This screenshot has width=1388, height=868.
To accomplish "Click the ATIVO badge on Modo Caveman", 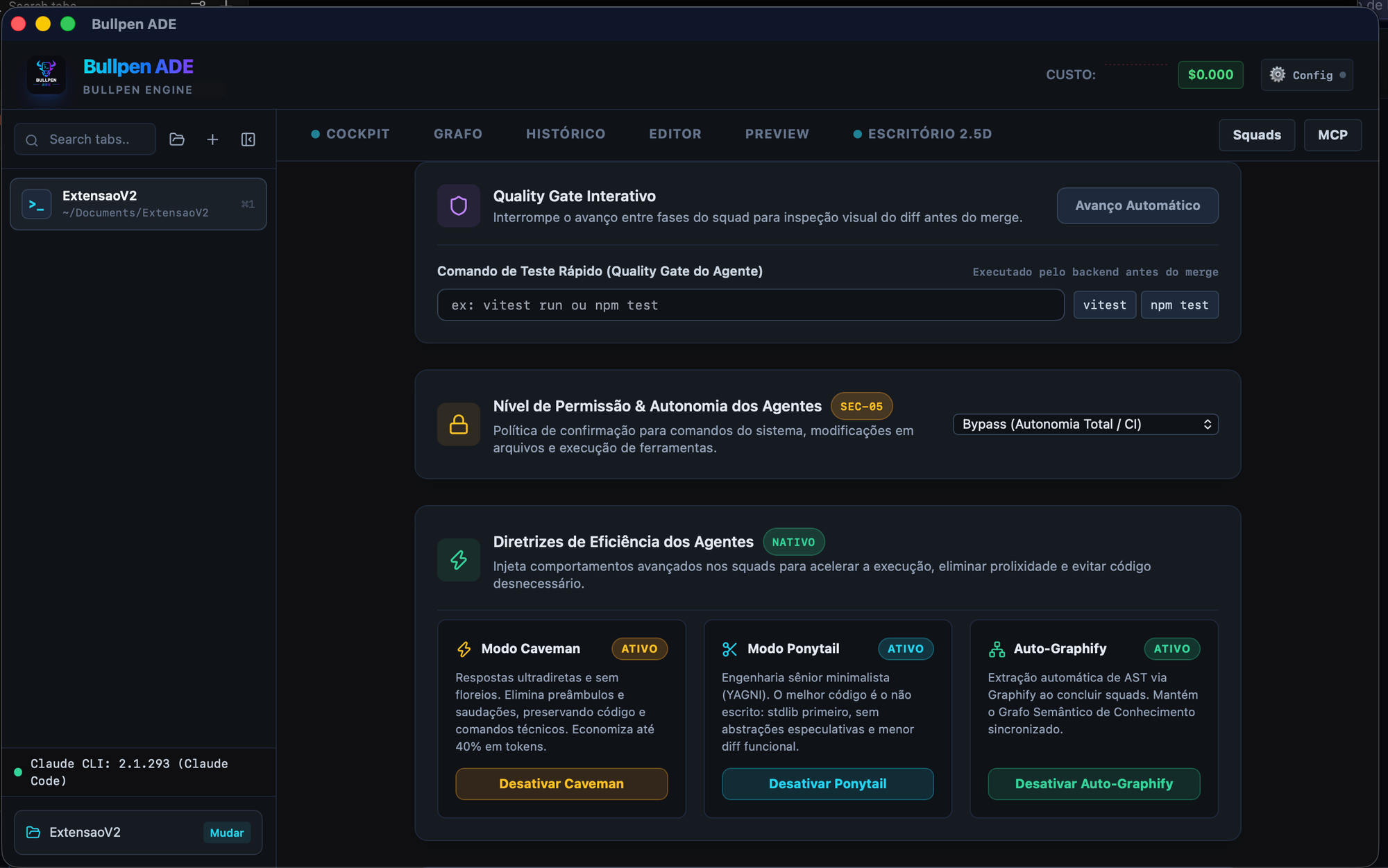I will (639, 649).
